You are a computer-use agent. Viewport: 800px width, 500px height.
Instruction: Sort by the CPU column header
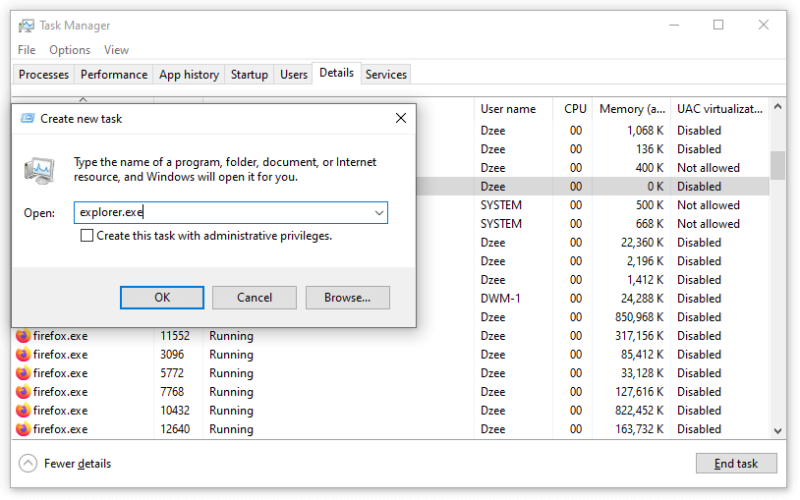pyautogui.click(x=573, y=109)
